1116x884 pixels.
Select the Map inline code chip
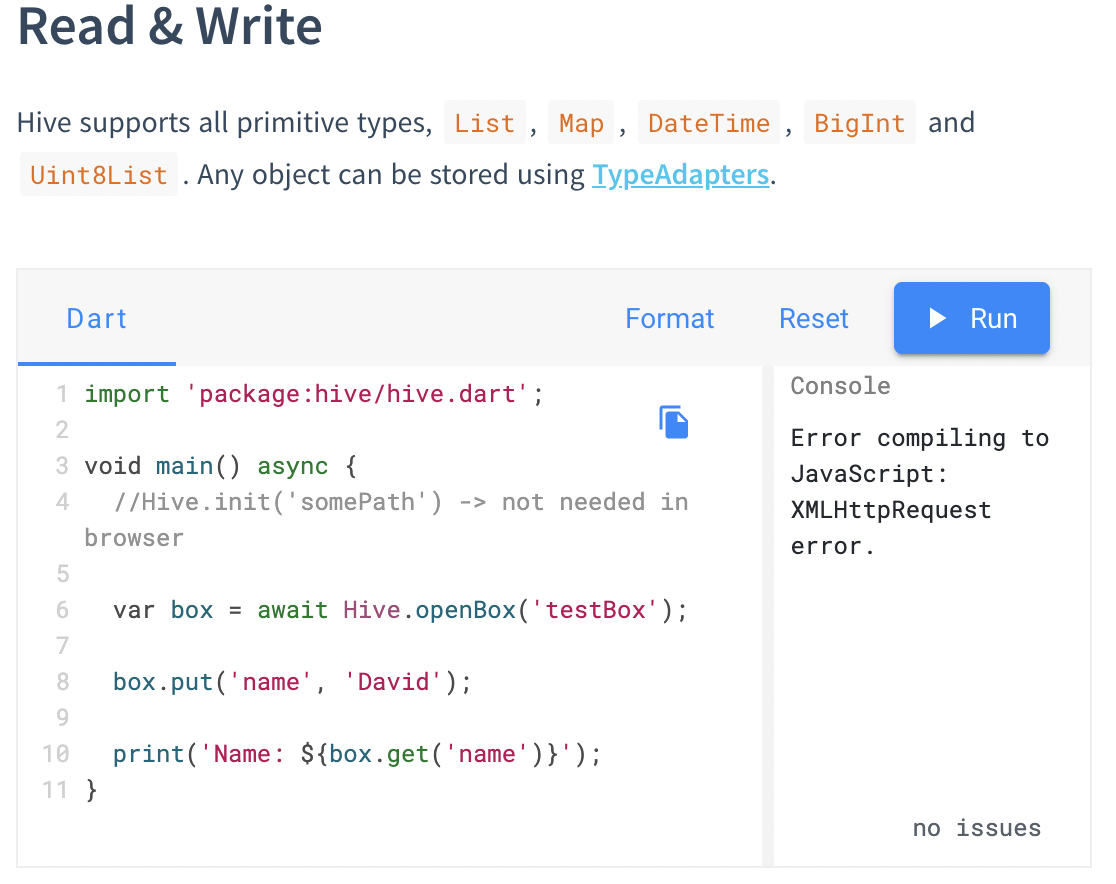click(x=581, y=122)
